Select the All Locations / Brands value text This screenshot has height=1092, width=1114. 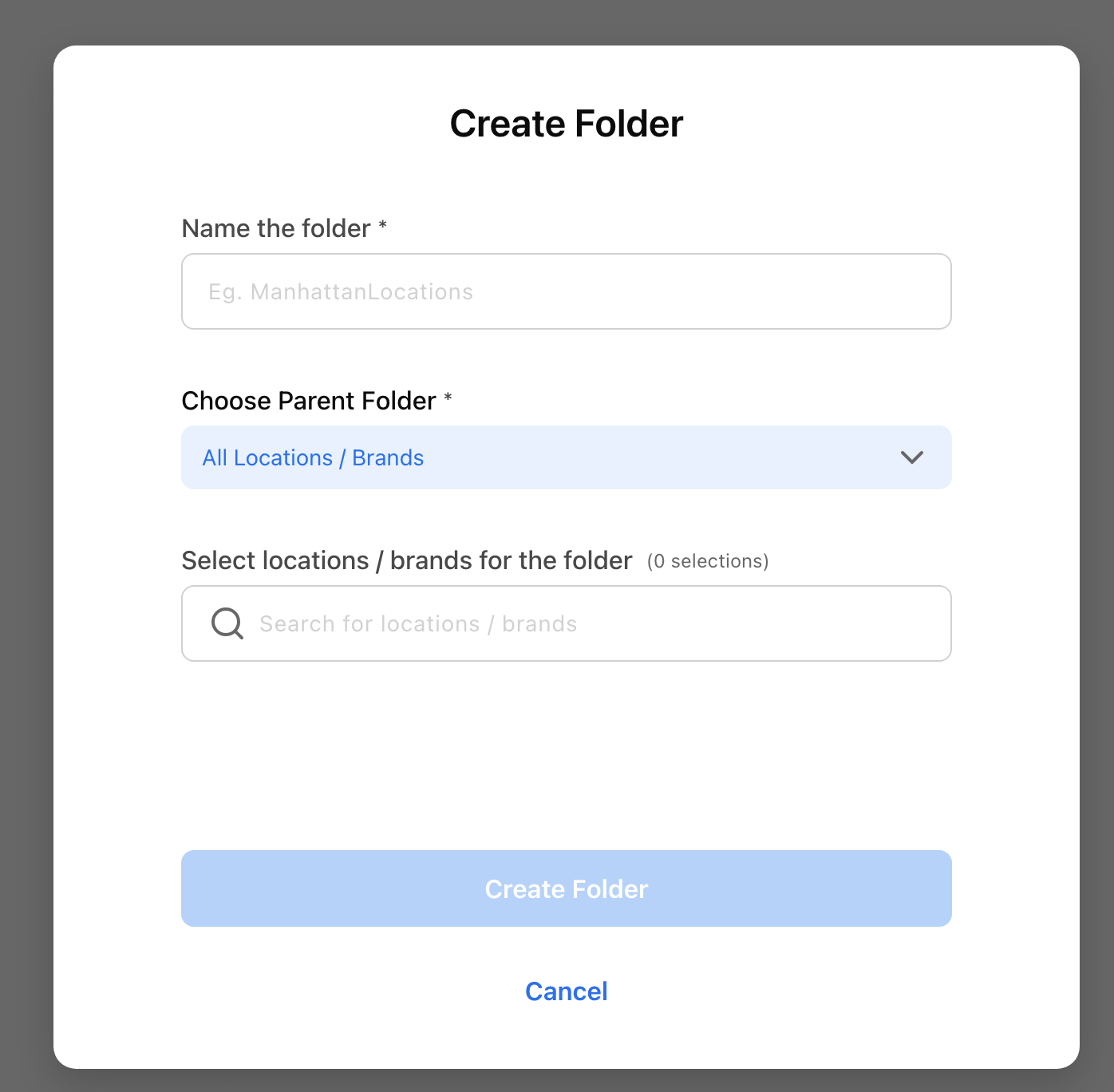313,457
